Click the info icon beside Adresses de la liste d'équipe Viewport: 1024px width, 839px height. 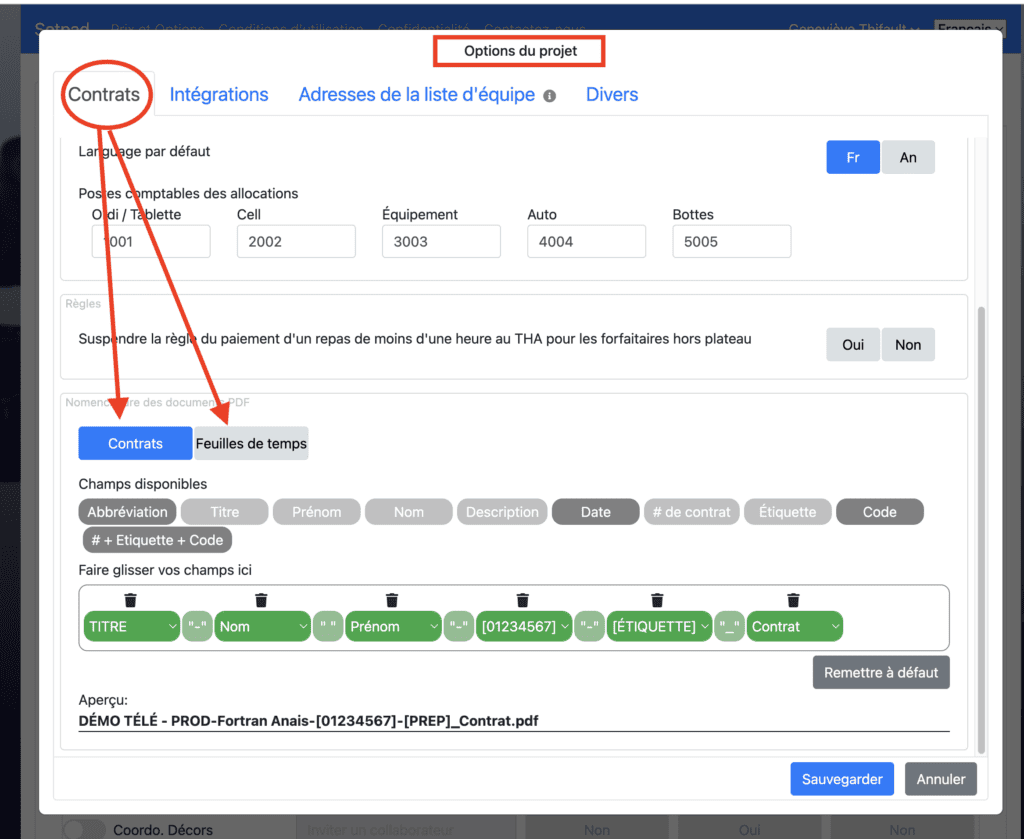click(x=549, y=96)
